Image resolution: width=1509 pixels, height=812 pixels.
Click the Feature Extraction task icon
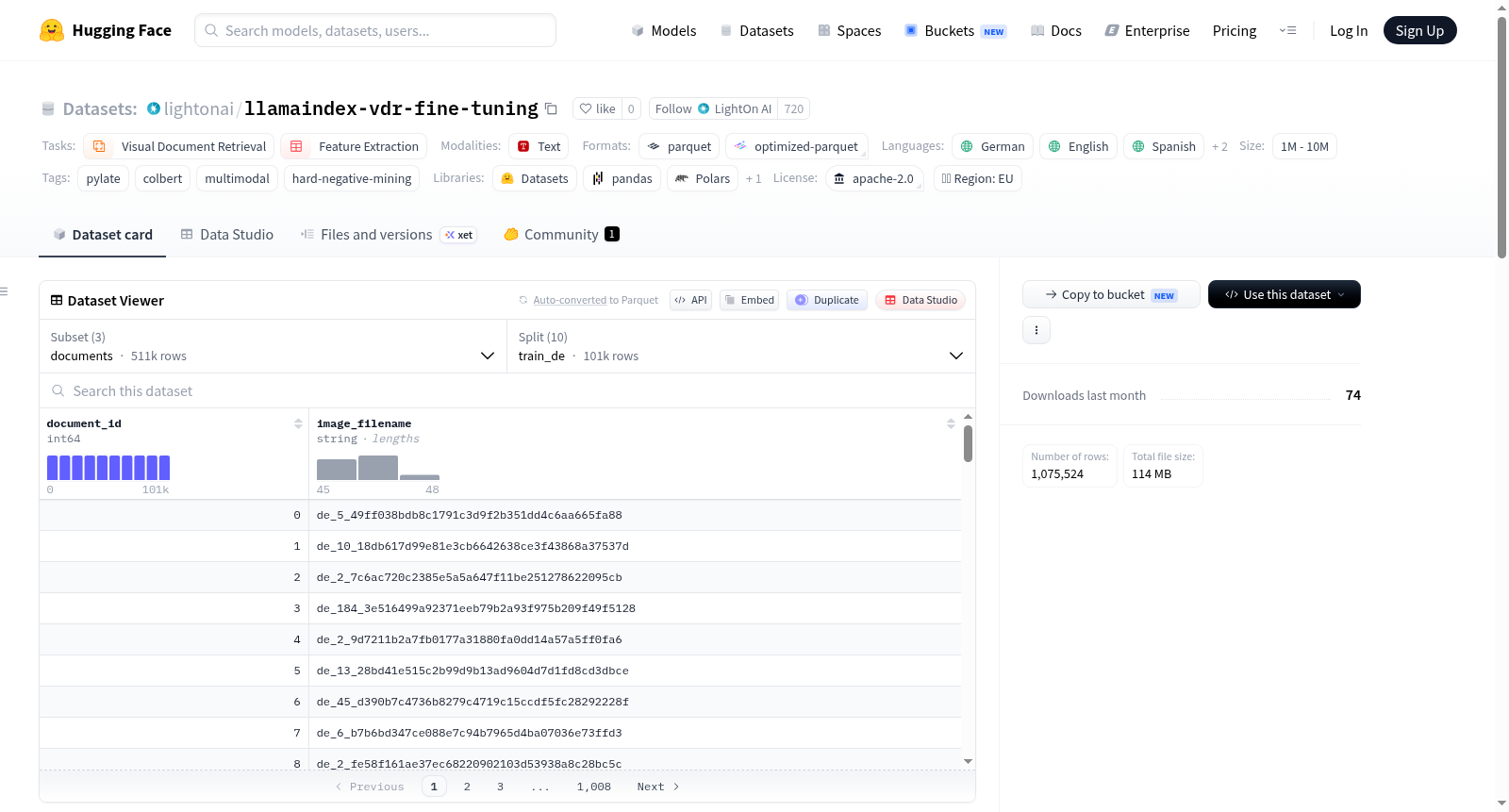point(296,146)
